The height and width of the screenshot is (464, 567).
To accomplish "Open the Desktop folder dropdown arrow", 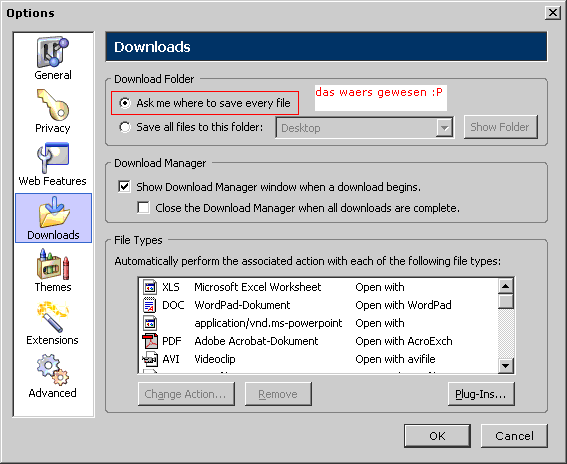I will (x=444, y=128).
